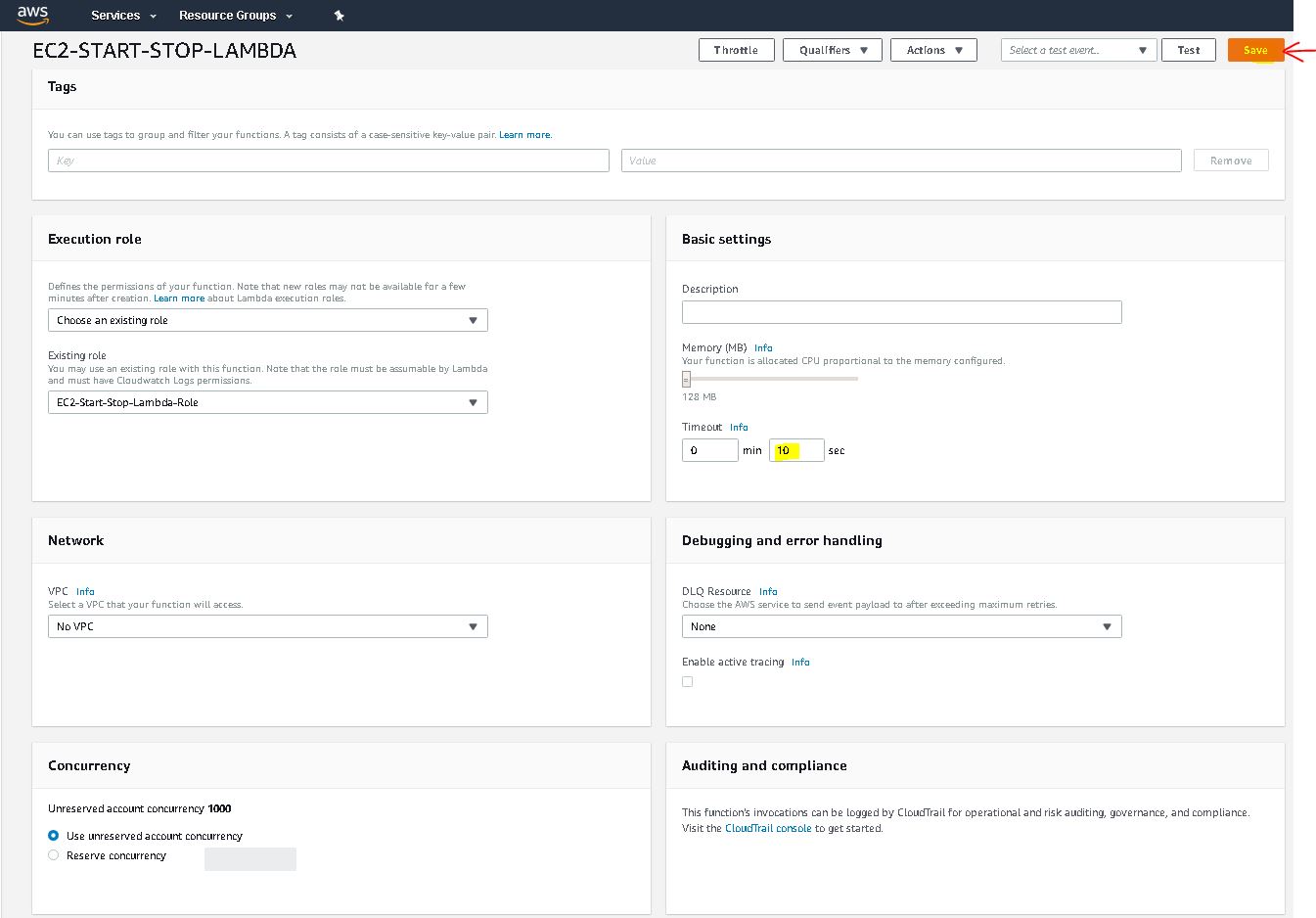Open the Existing role dropdown
1316x918 pixels.
pos(267,402)
